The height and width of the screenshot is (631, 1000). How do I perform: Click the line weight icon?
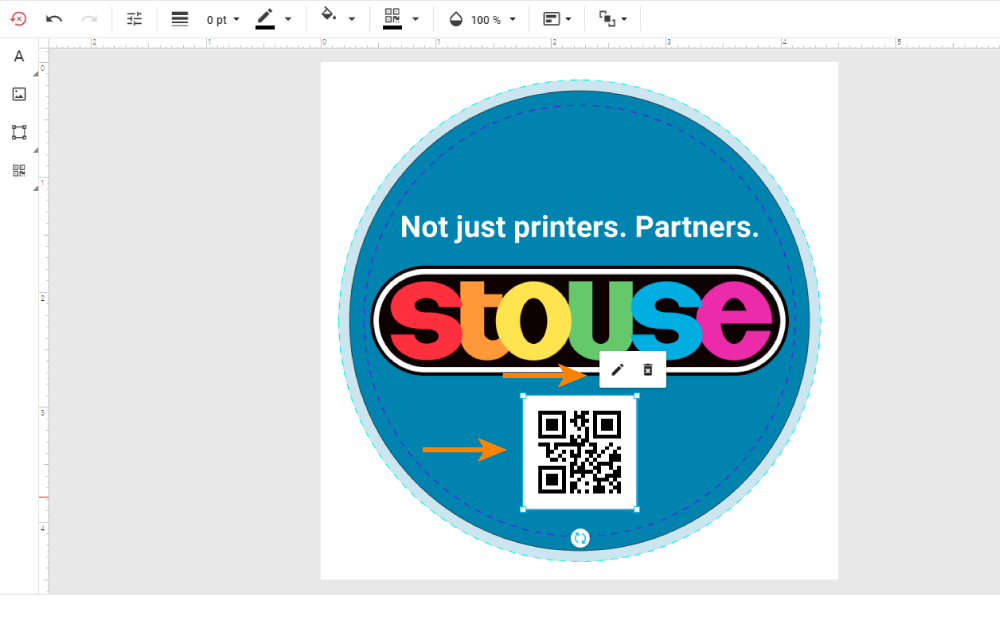pyautogui.click(x=180, y=19)
